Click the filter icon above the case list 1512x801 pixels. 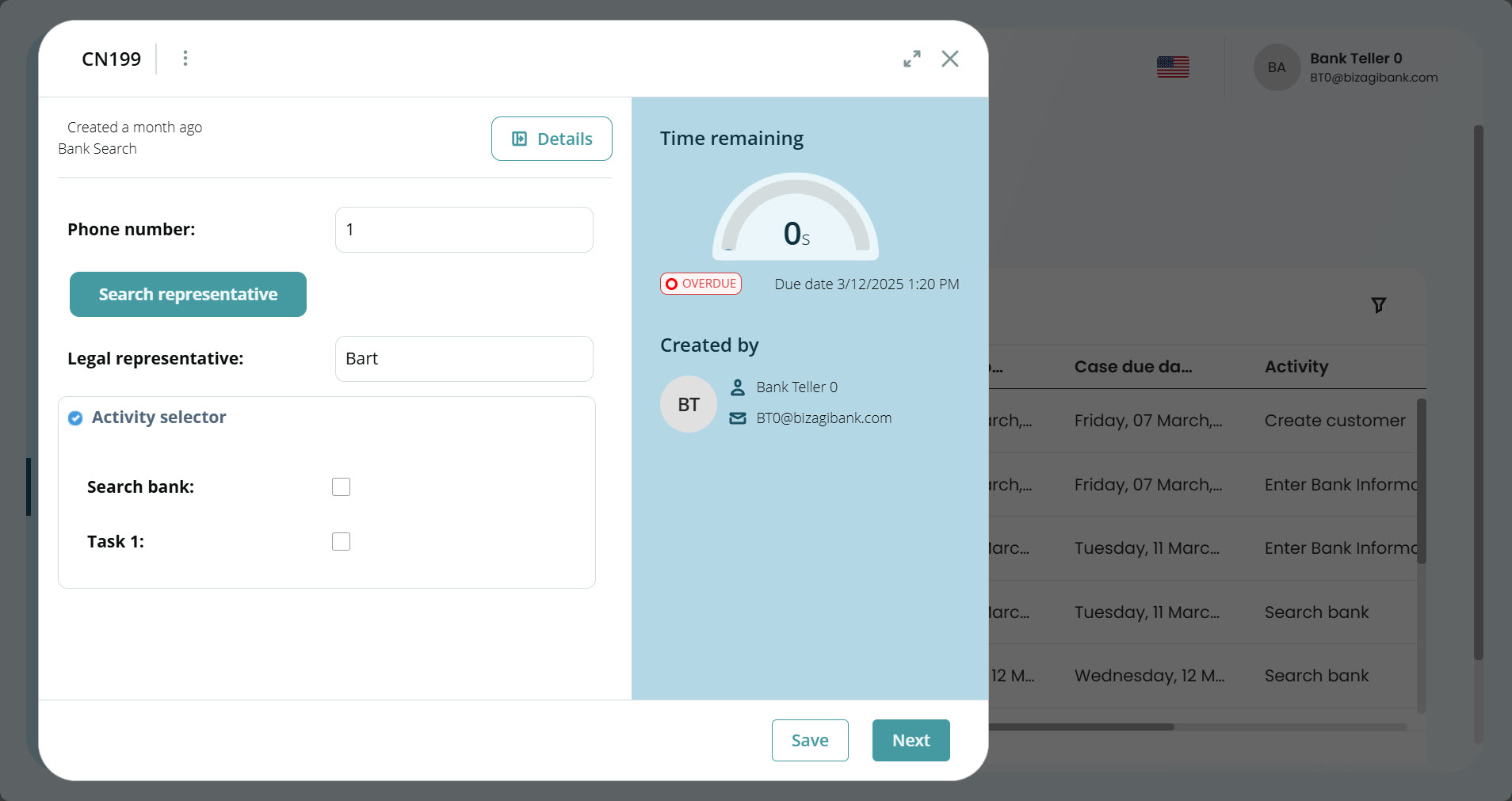tap(1379, 305)
